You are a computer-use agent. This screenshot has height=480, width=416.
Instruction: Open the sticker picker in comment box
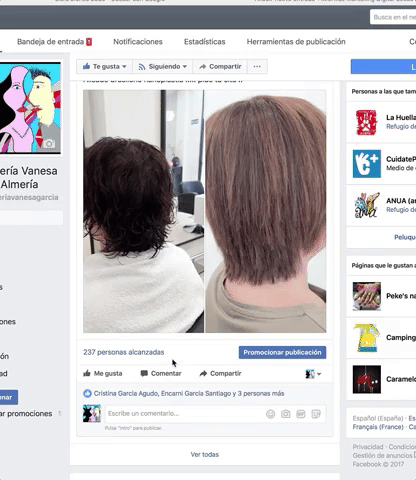pyautogui.click(x=316, y=414)
